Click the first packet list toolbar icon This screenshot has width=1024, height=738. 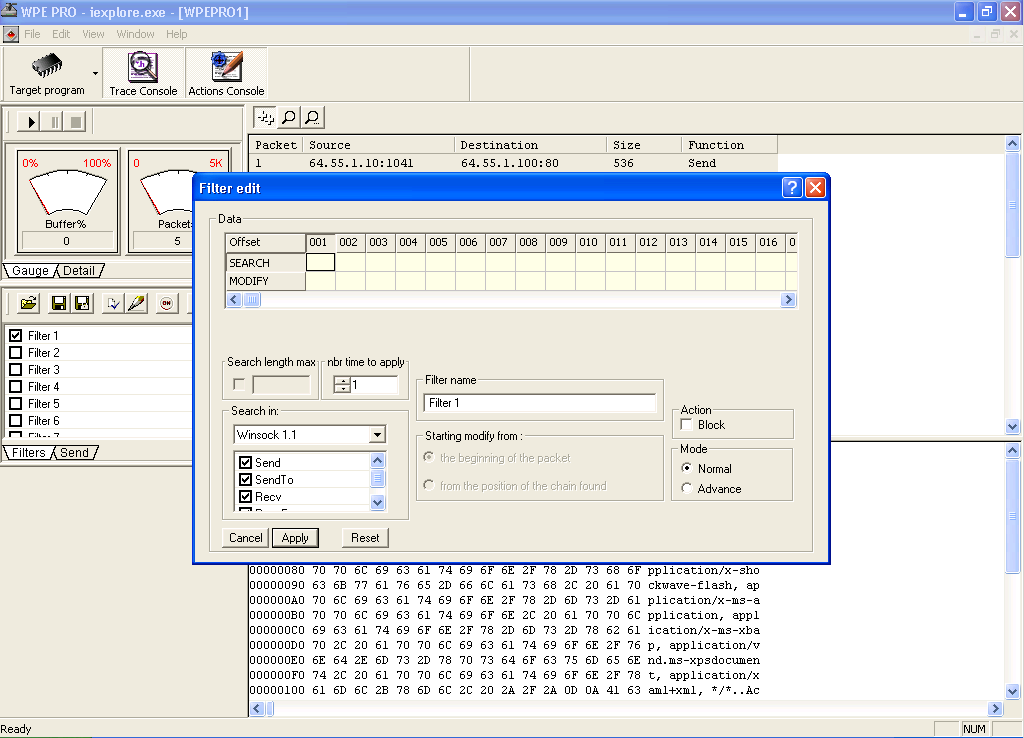(265, 118)
